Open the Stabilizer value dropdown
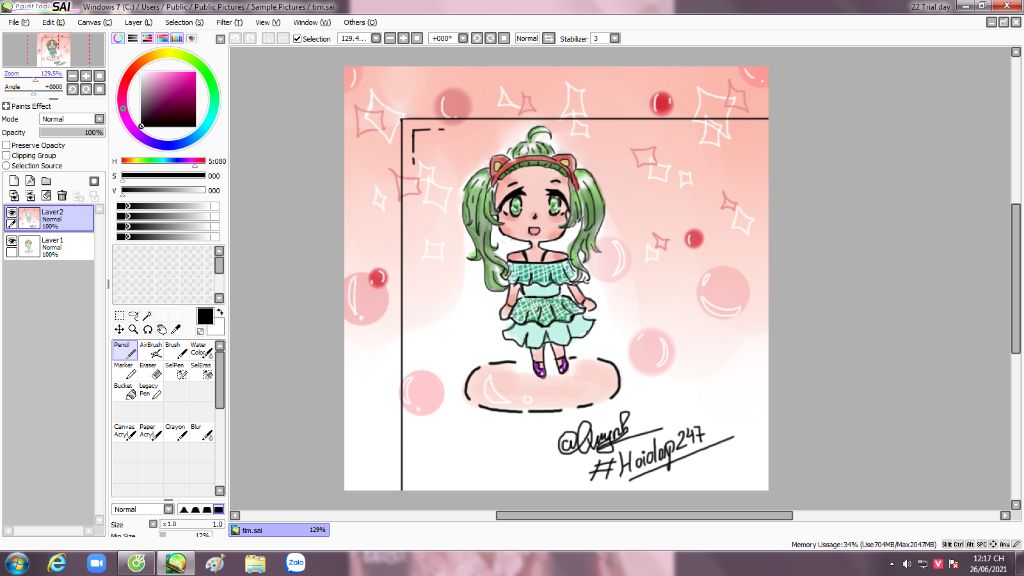 (x=615, y=39)
